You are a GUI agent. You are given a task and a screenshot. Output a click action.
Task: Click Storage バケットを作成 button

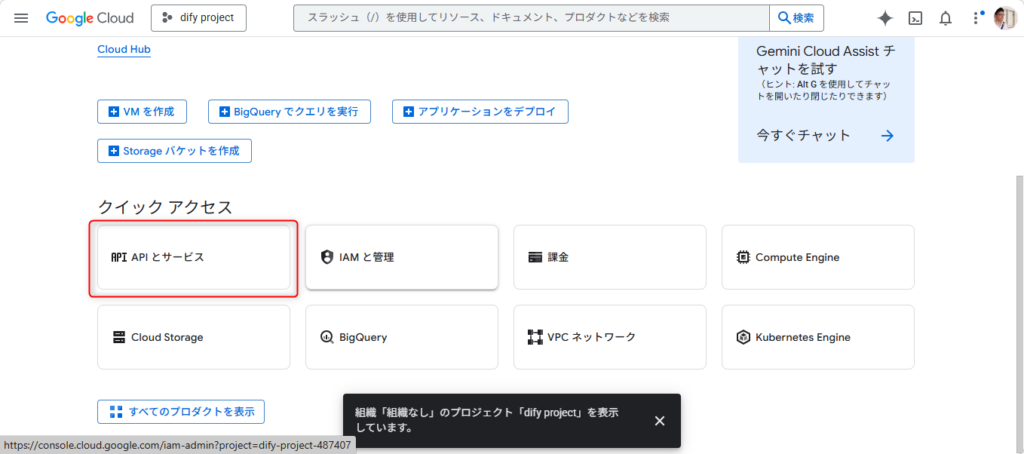click(174, 151)
